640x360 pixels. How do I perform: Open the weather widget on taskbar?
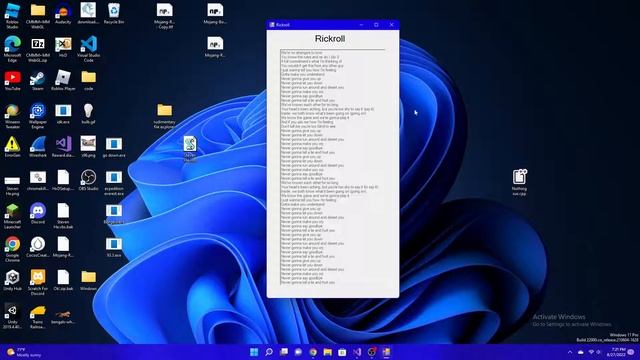[24, 352]
